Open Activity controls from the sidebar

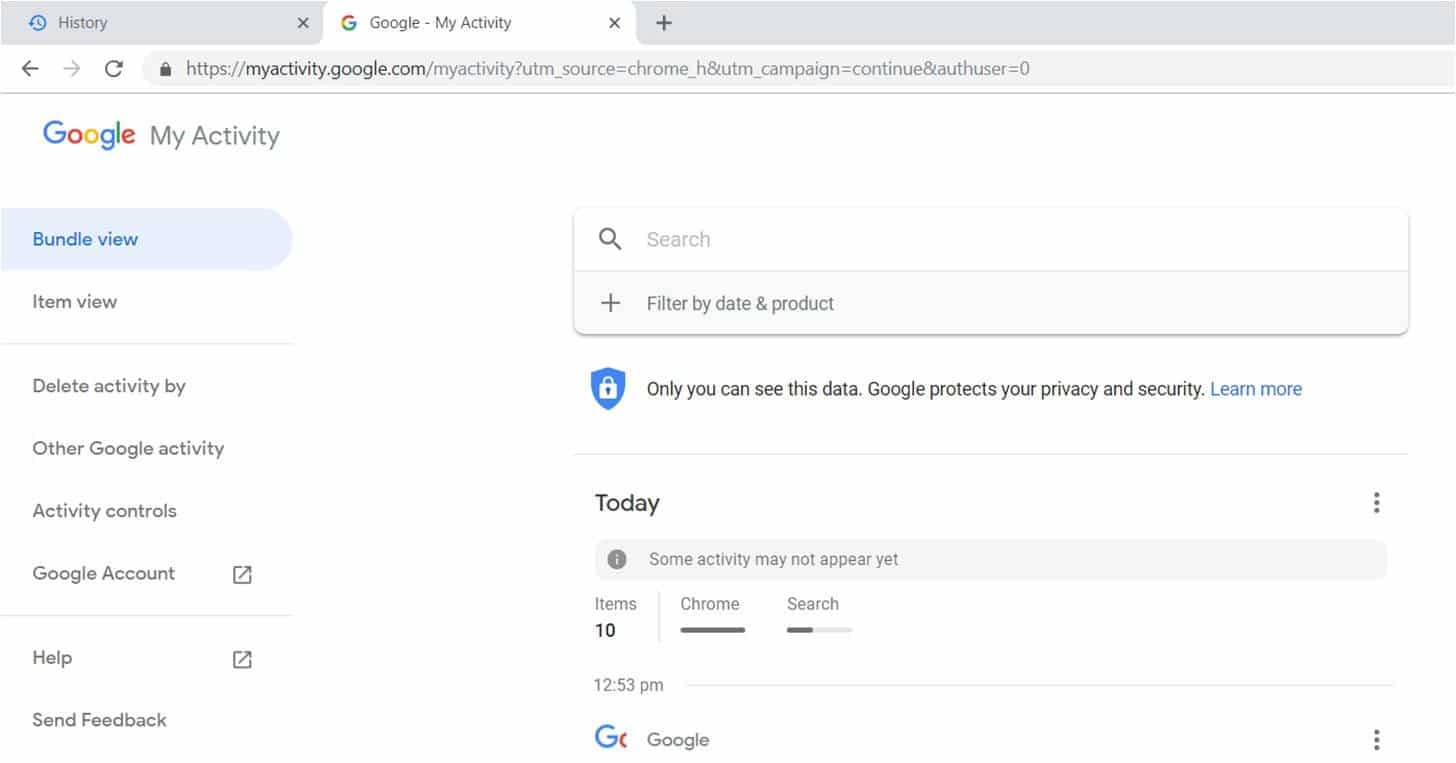(x=103, y=510)
